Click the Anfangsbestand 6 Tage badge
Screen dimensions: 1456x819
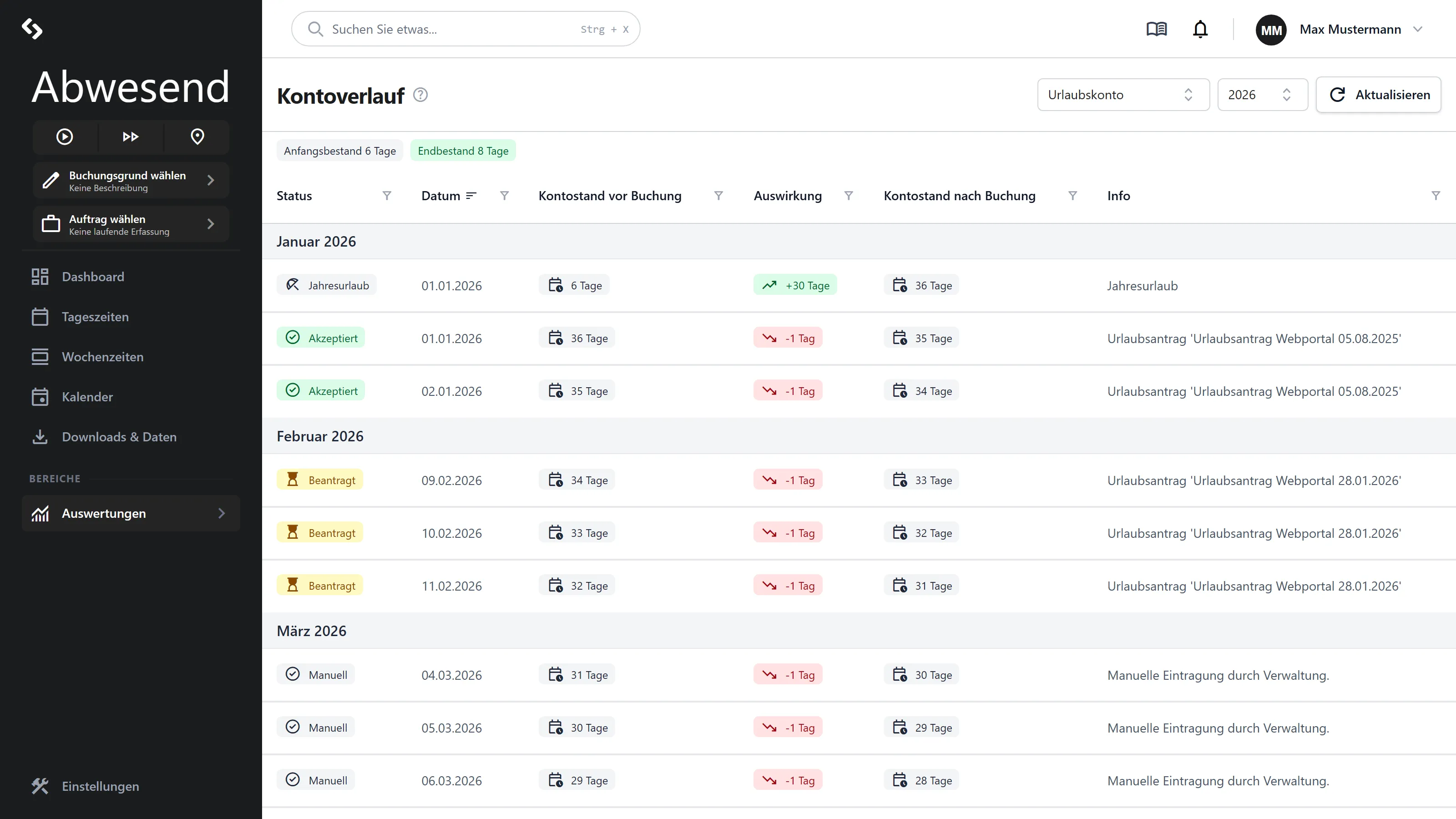click(x=340, y=151)
